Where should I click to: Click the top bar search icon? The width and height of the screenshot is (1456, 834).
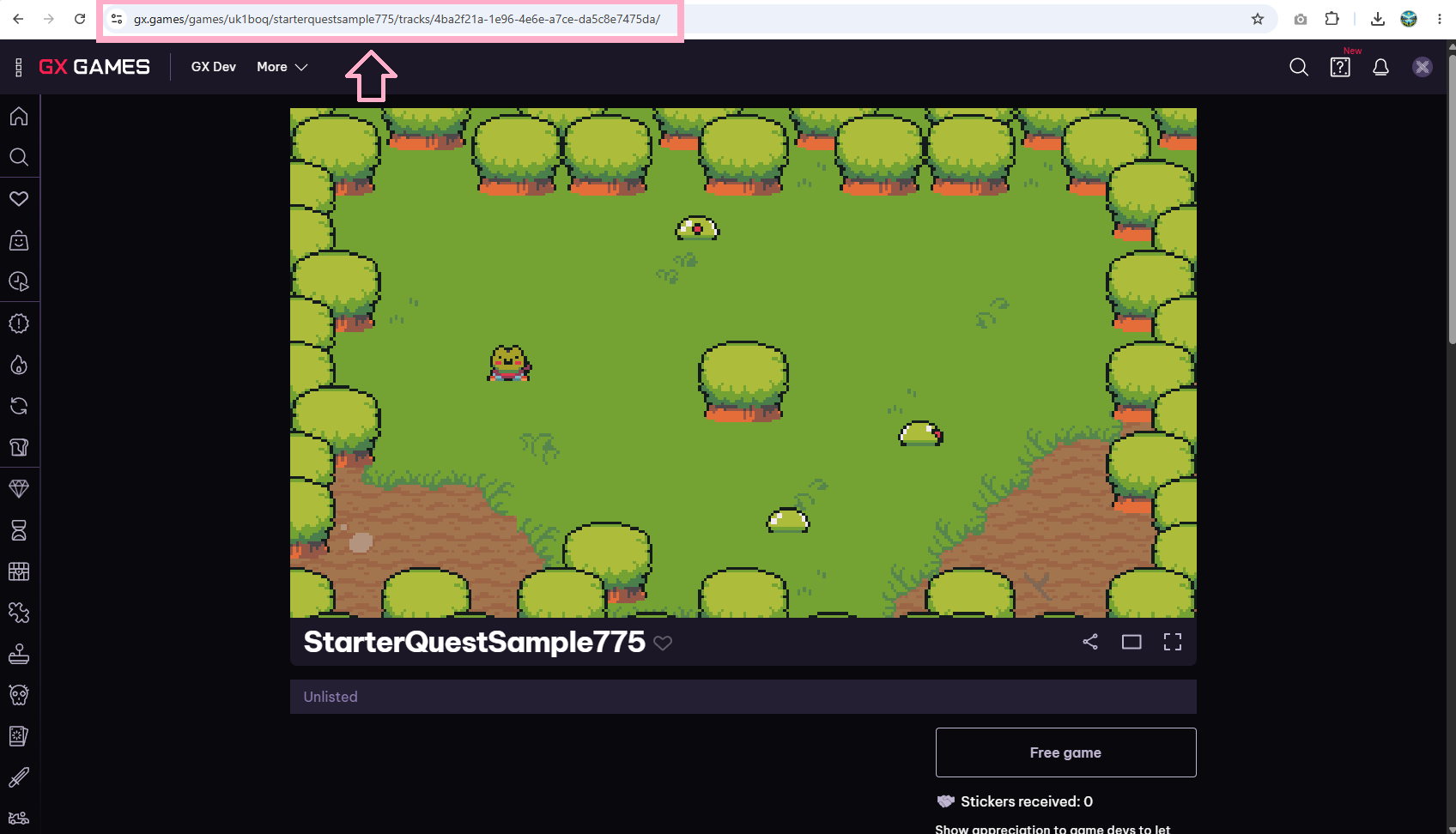[1299, 67]
